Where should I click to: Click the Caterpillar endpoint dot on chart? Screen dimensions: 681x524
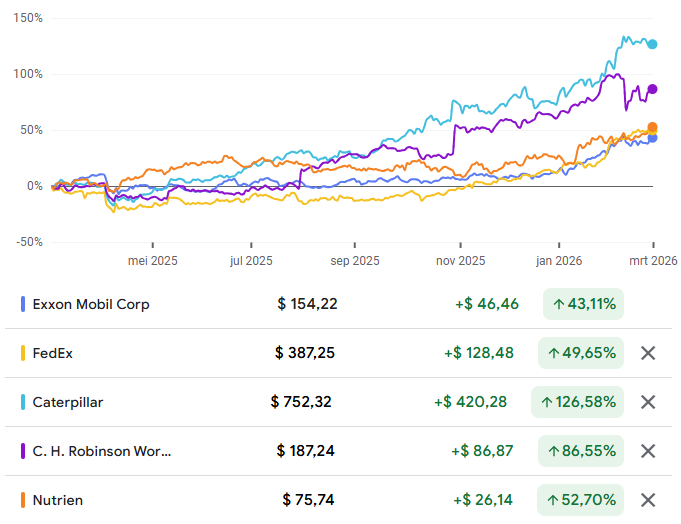(x=652, y=44)
